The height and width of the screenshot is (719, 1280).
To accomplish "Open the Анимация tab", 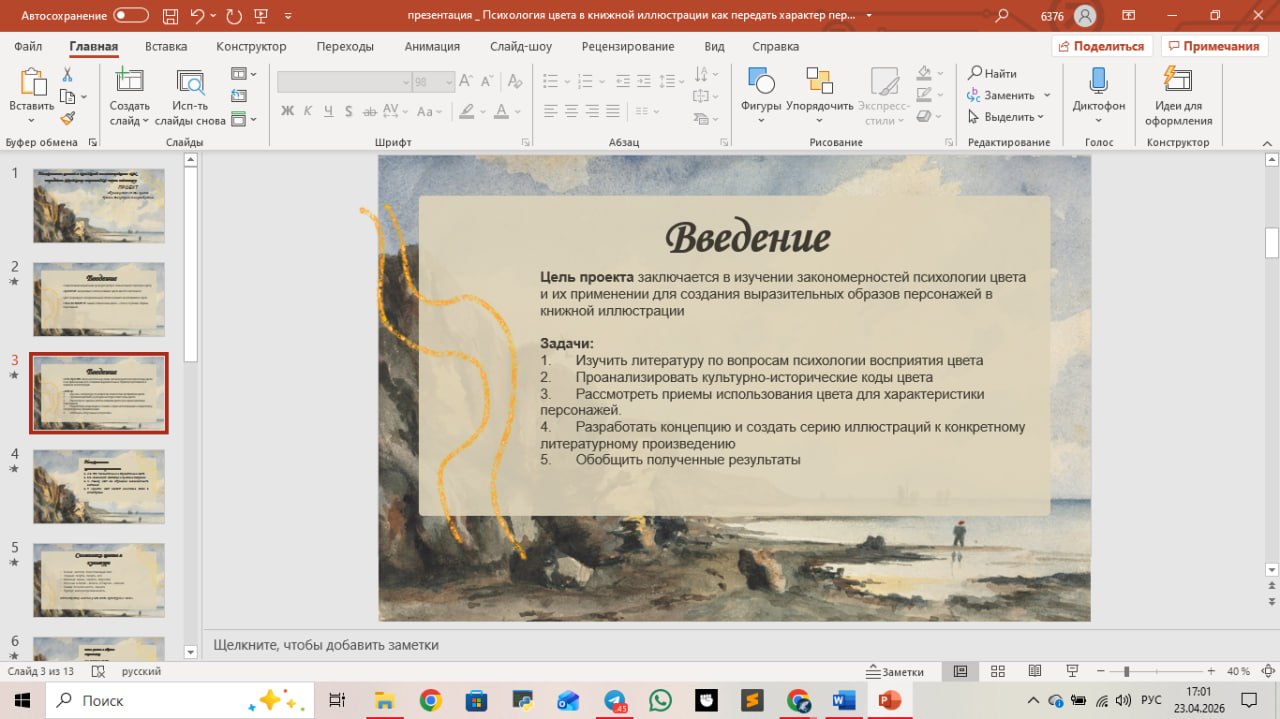I will point(432,46).
